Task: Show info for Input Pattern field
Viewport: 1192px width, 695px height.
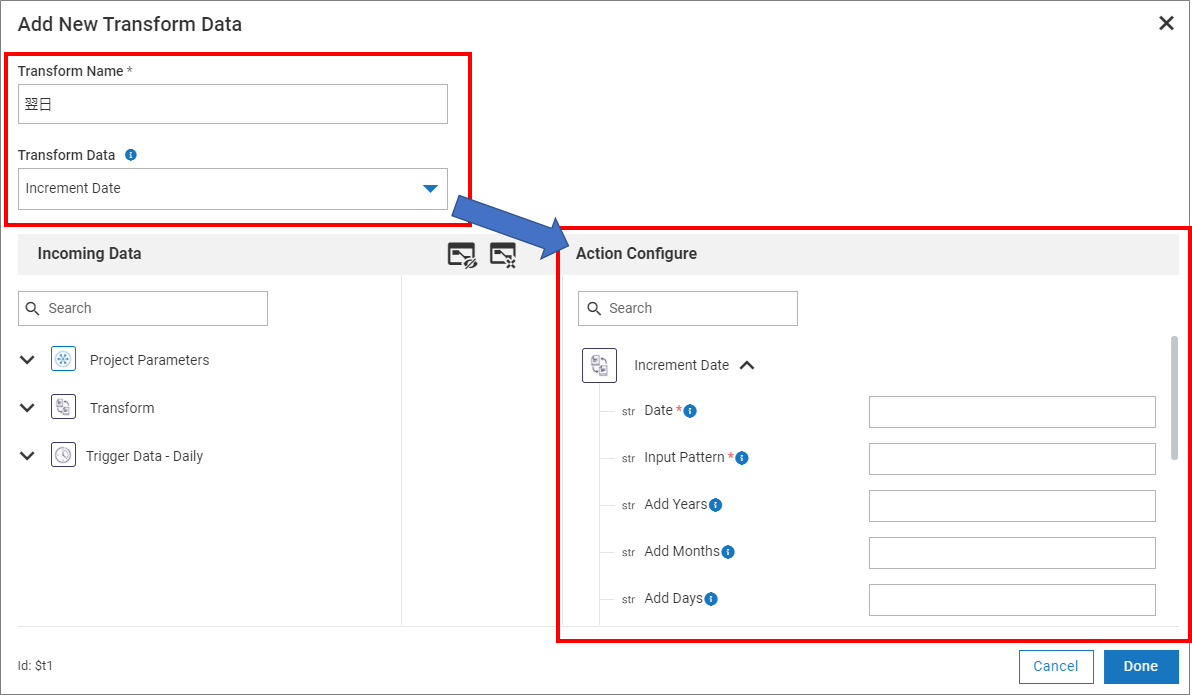Action: [742, 458]
